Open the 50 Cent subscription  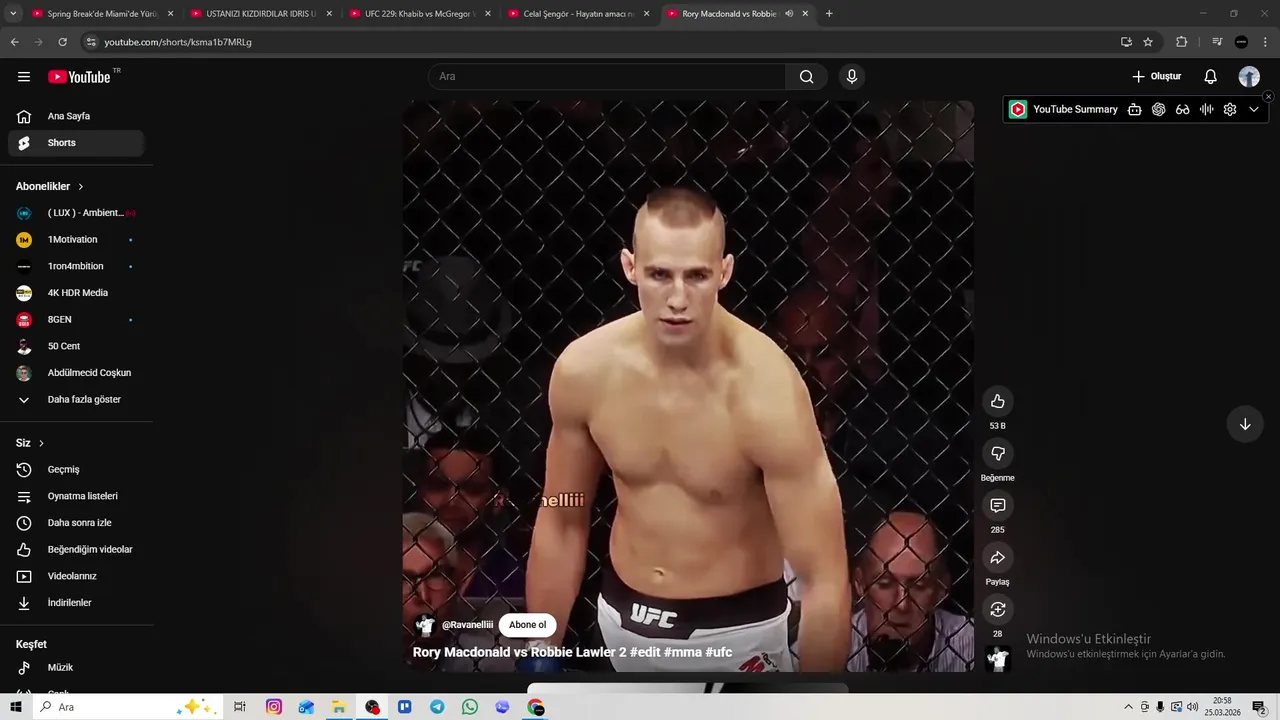pyautogui.click(x=76, y=347)
